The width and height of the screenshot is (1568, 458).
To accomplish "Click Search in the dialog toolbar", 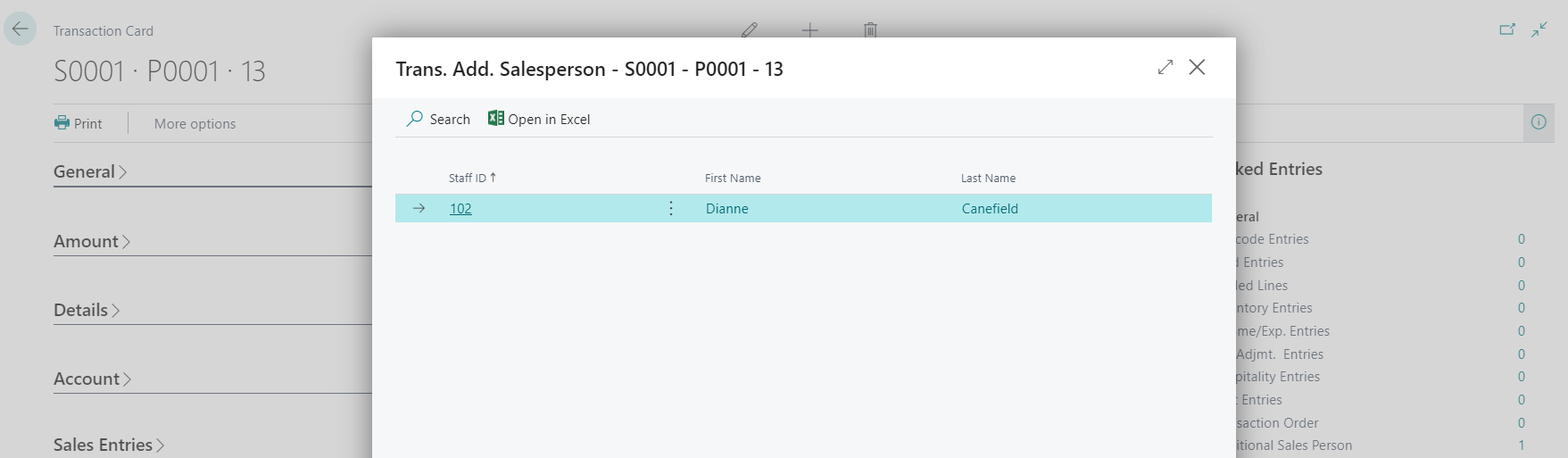I will pos(438,119).
